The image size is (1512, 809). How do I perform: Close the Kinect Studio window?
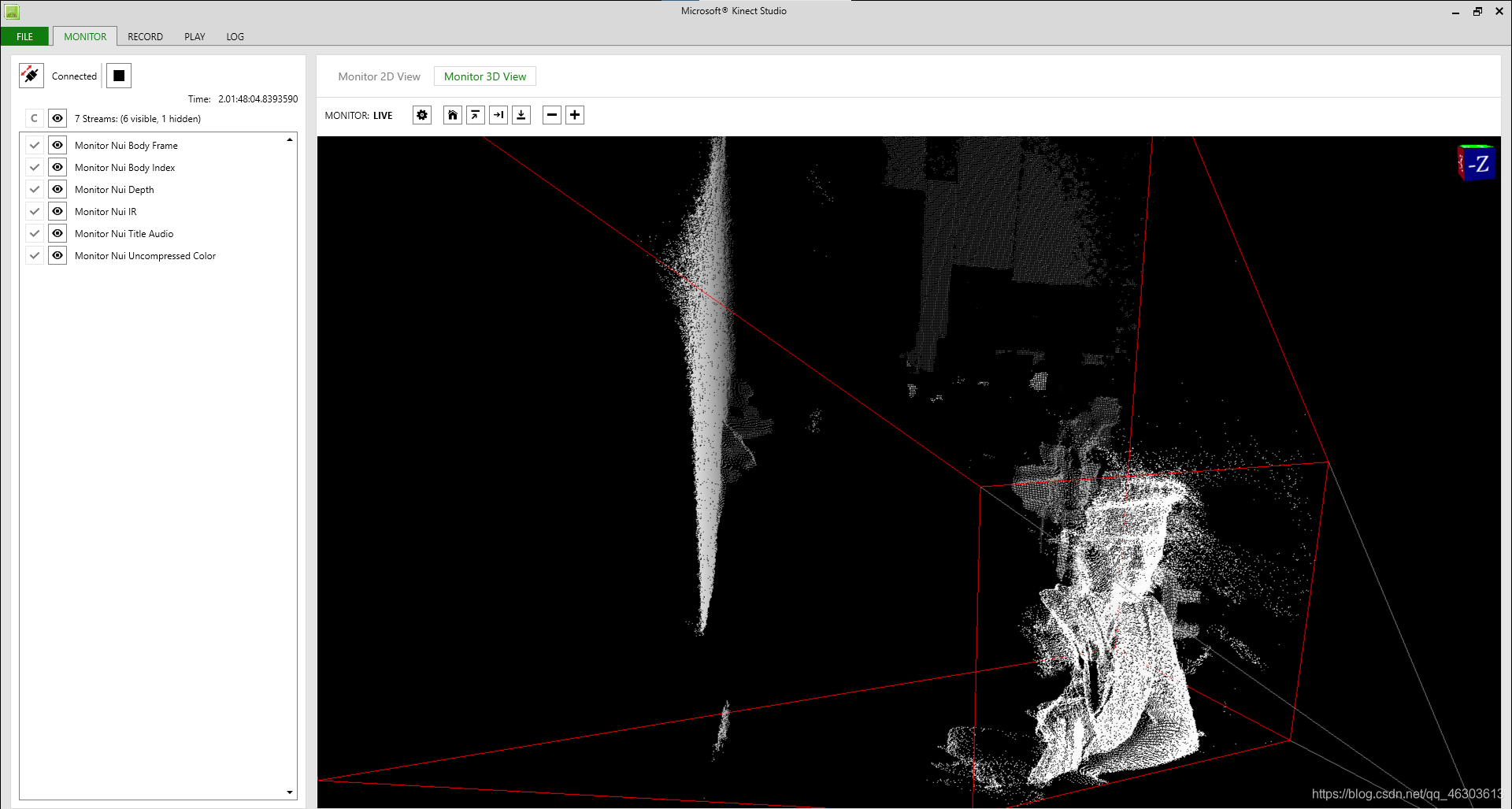click(1499, 11)
